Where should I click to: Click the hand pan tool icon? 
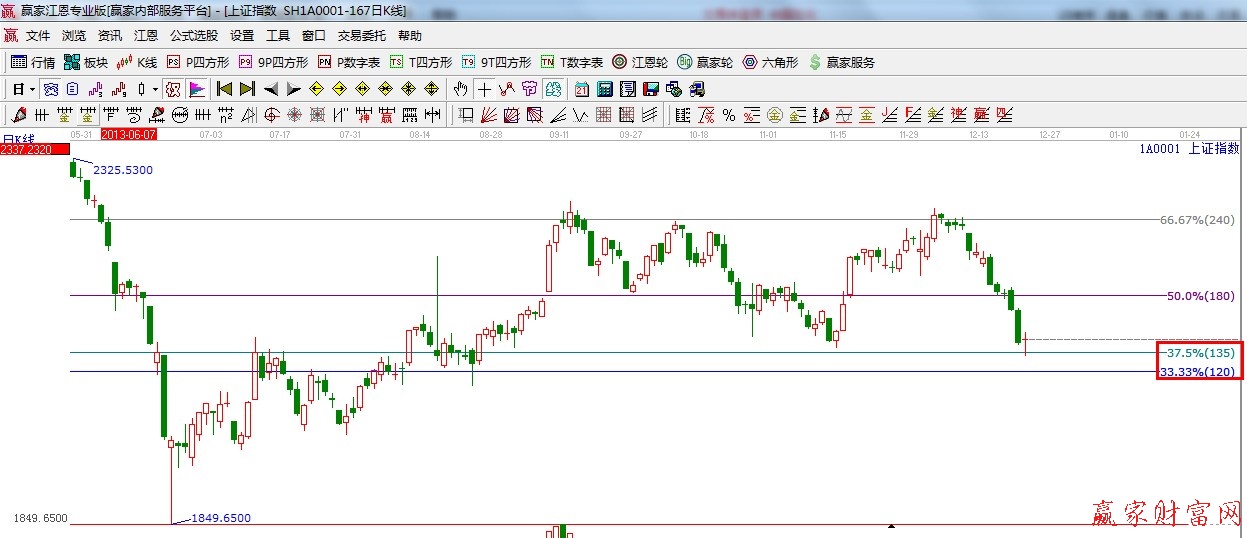460,89
